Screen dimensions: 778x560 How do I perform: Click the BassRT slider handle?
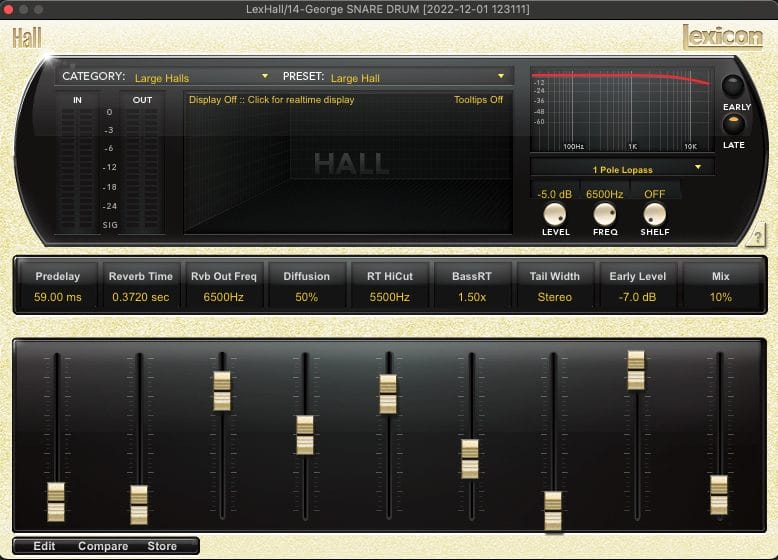tap(470, 459)
